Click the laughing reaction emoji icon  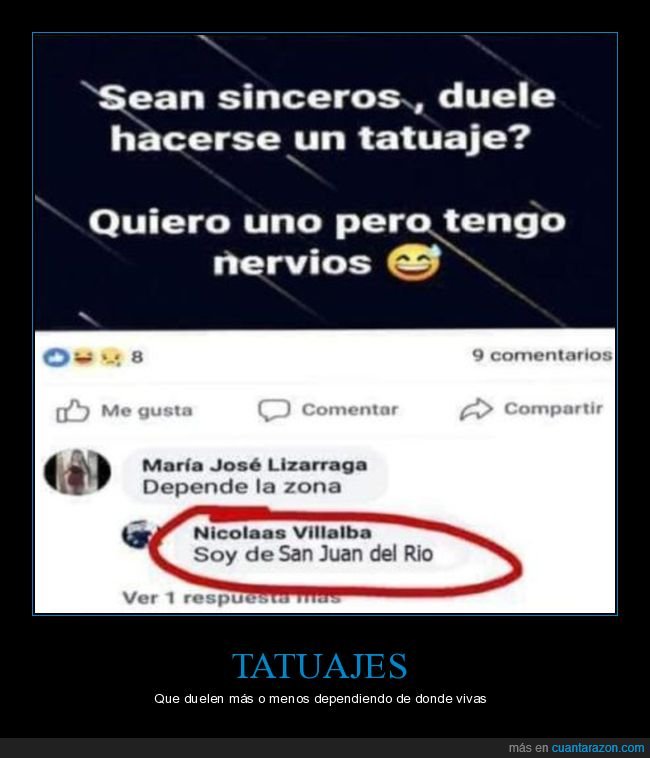pos(84,358)
